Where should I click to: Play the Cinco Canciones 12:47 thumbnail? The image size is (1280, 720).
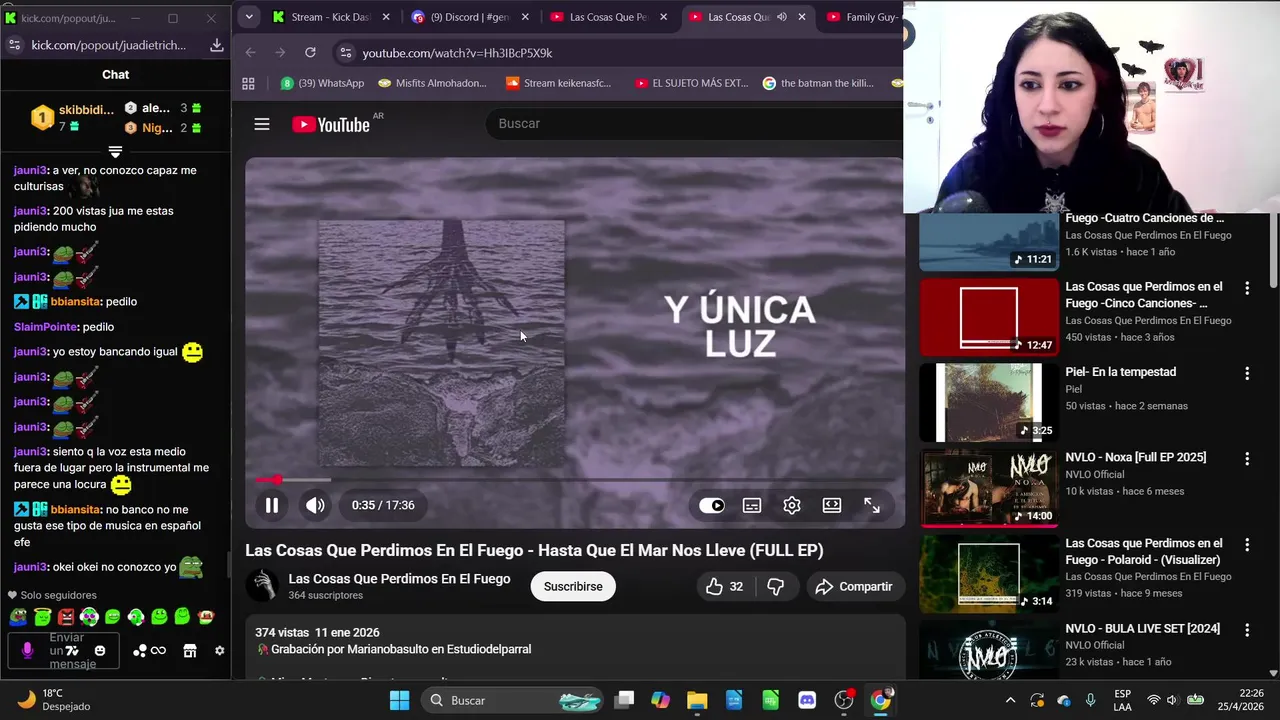point(989,317)
